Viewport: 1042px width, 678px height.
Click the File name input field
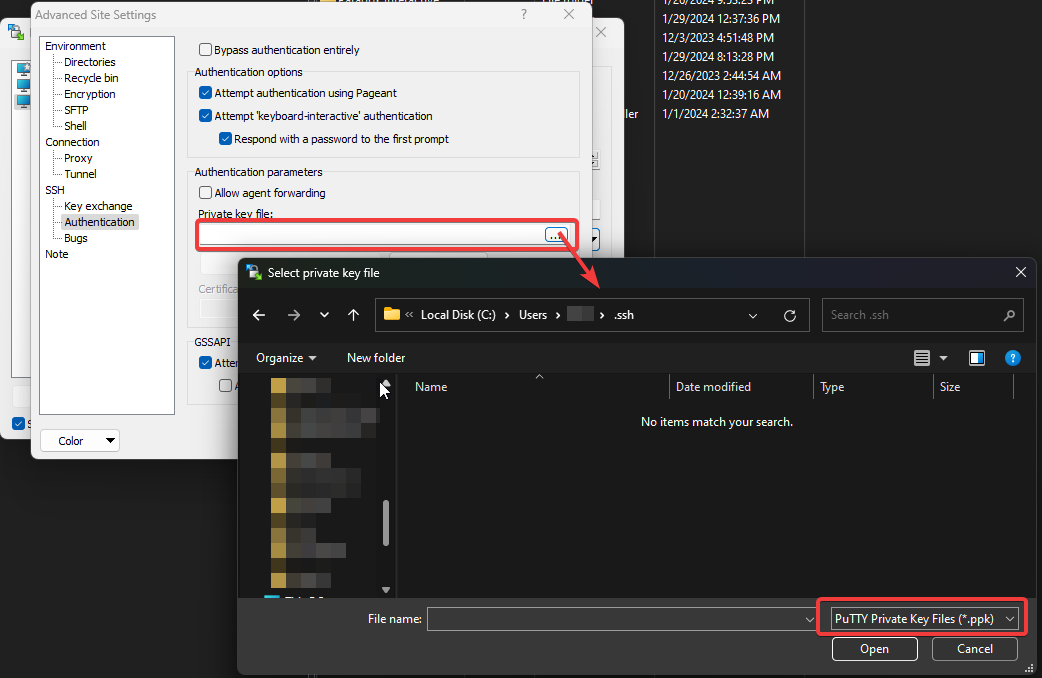(615, 620)
